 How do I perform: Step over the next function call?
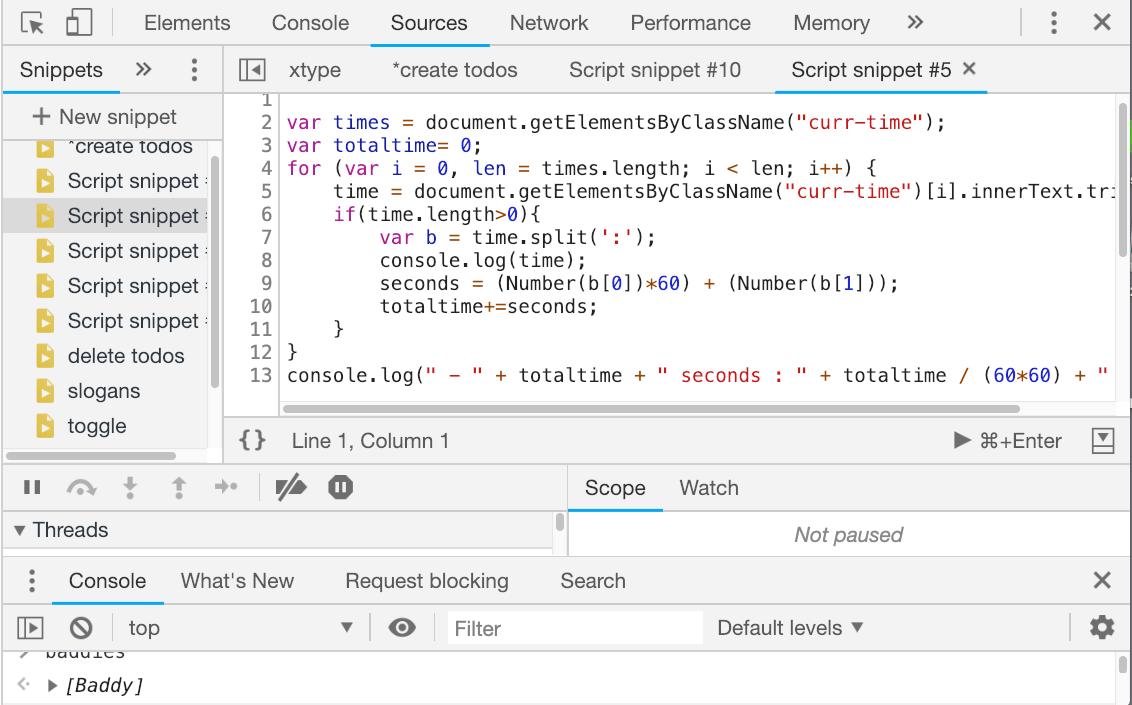(82, 487)
